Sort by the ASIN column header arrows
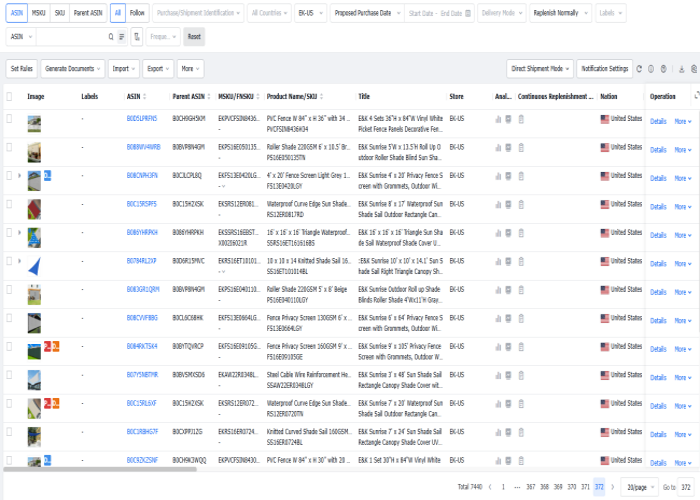700x500 pixels. (x=144, y=96)
